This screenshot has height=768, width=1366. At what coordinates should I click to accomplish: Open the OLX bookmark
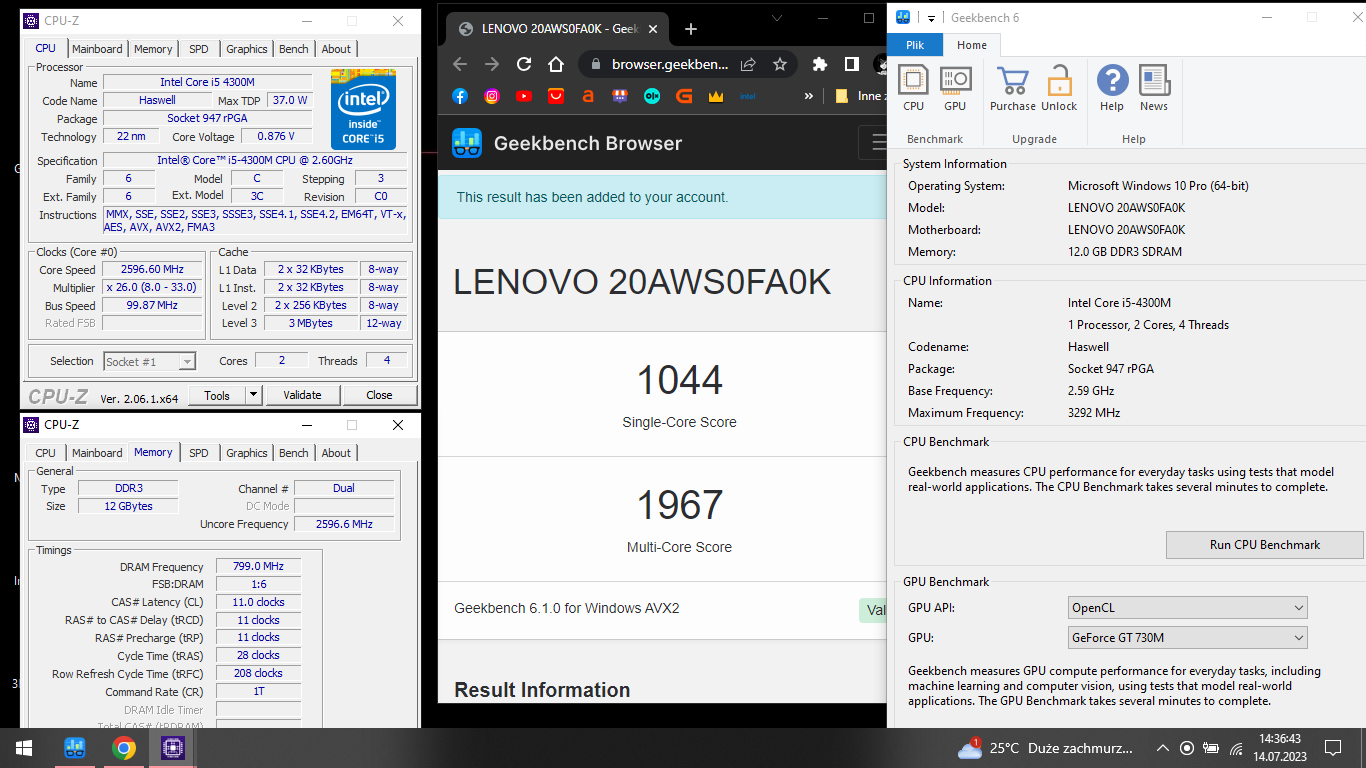pyautogui.click(x=652, y=96)
